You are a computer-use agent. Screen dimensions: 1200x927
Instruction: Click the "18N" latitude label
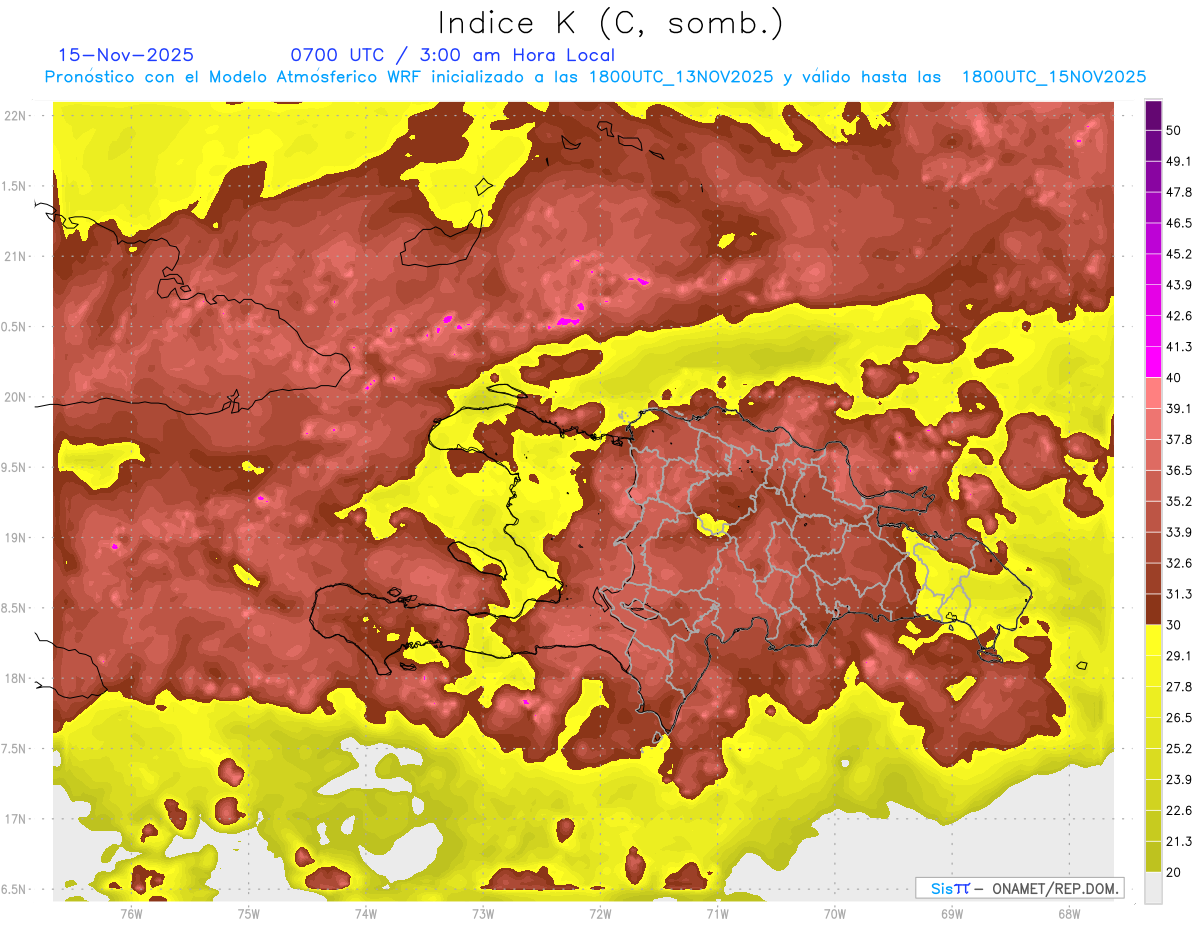click(x=15, y=678)
